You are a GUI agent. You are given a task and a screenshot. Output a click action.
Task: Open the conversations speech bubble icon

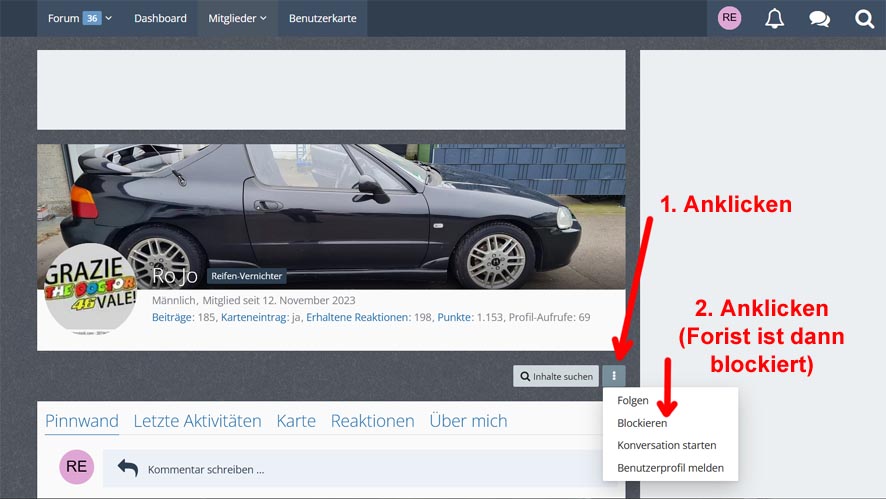coord(819,18)
